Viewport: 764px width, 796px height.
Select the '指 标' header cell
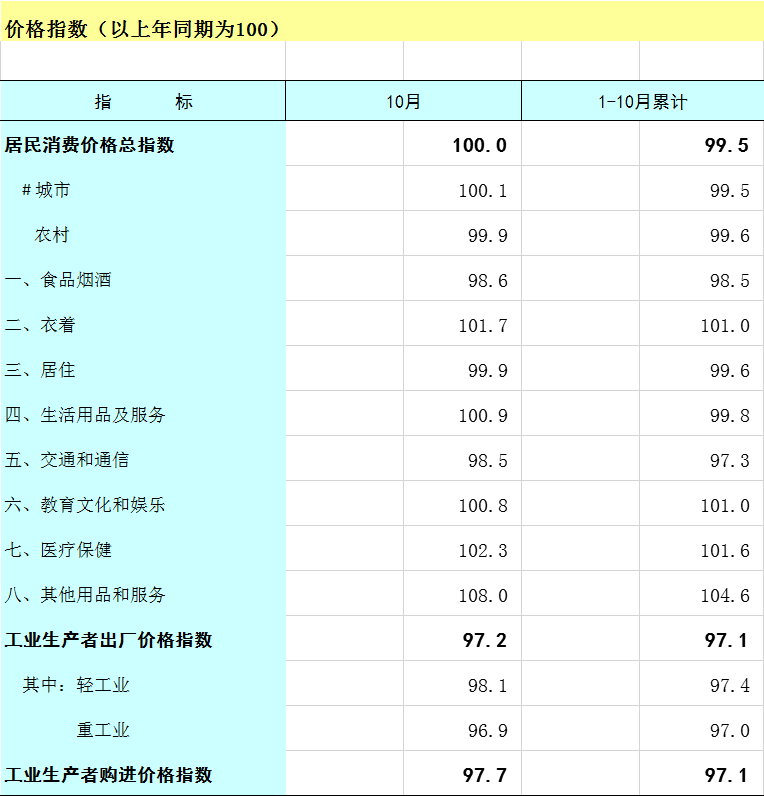pyautogui.click(x=143, y=102)
